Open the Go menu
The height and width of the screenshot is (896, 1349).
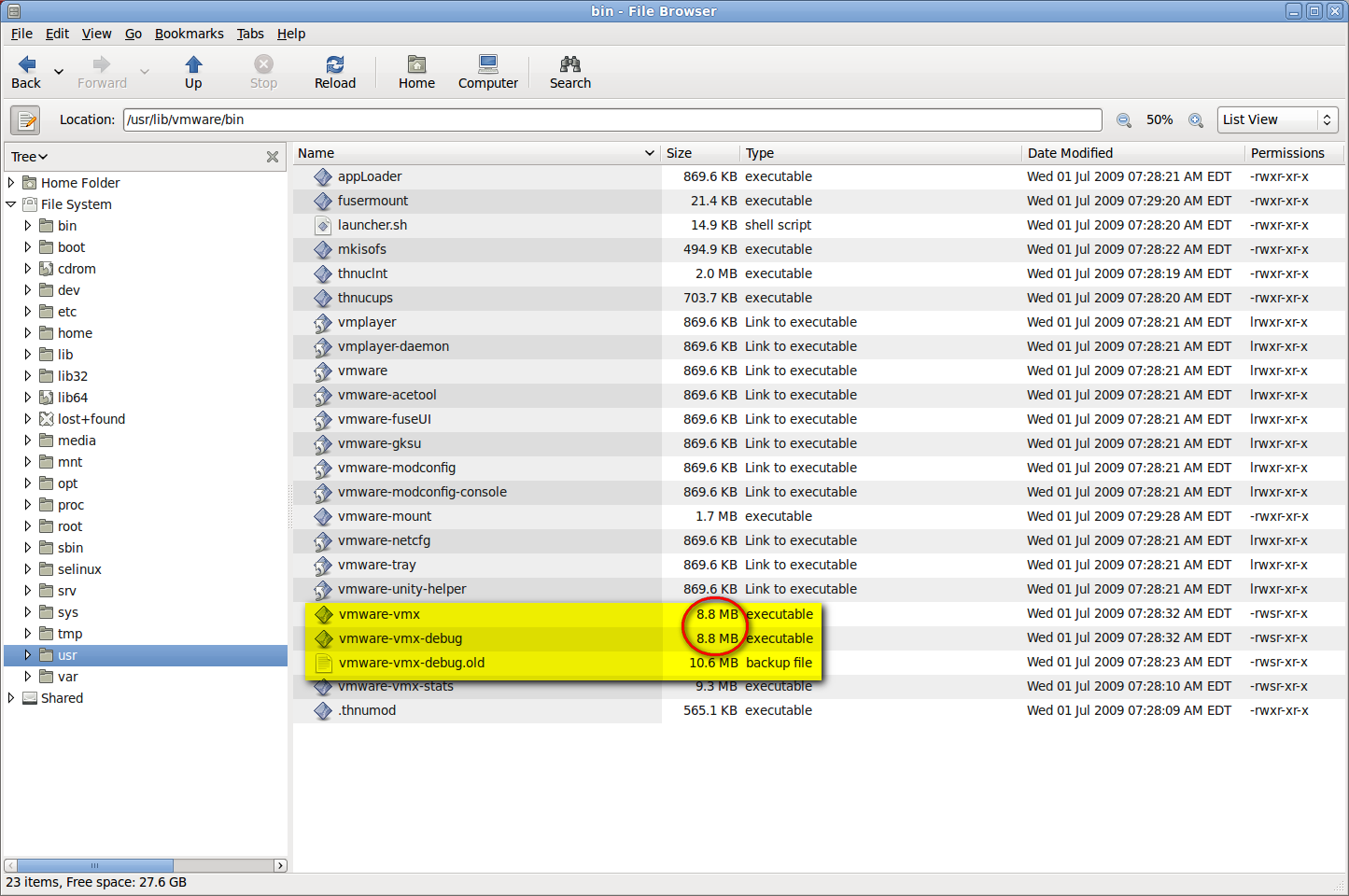click(133, 34)
